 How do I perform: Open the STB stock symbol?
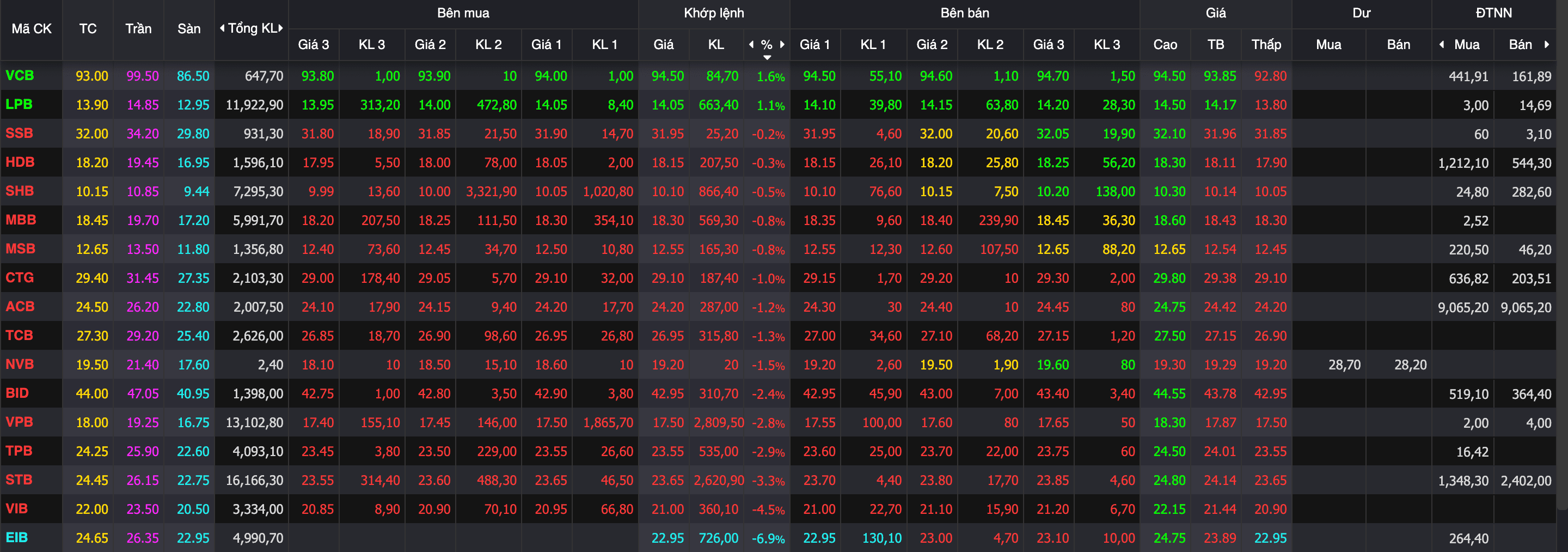(x=19, y=480)
